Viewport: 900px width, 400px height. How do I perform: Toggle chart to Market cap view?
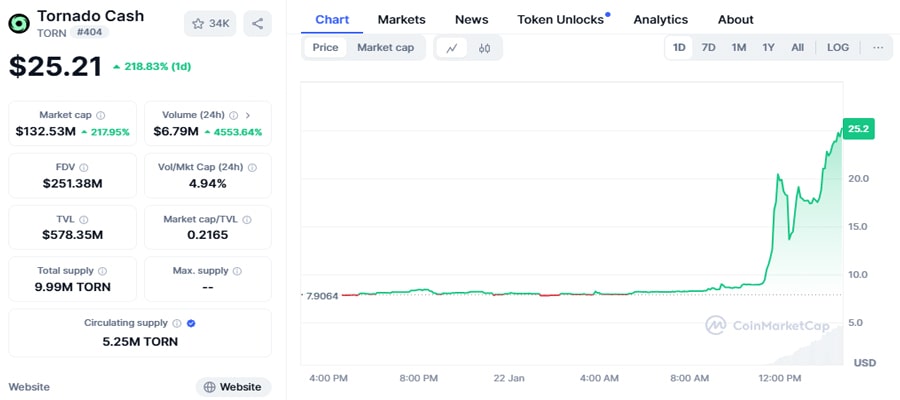(x=386, y=48)
